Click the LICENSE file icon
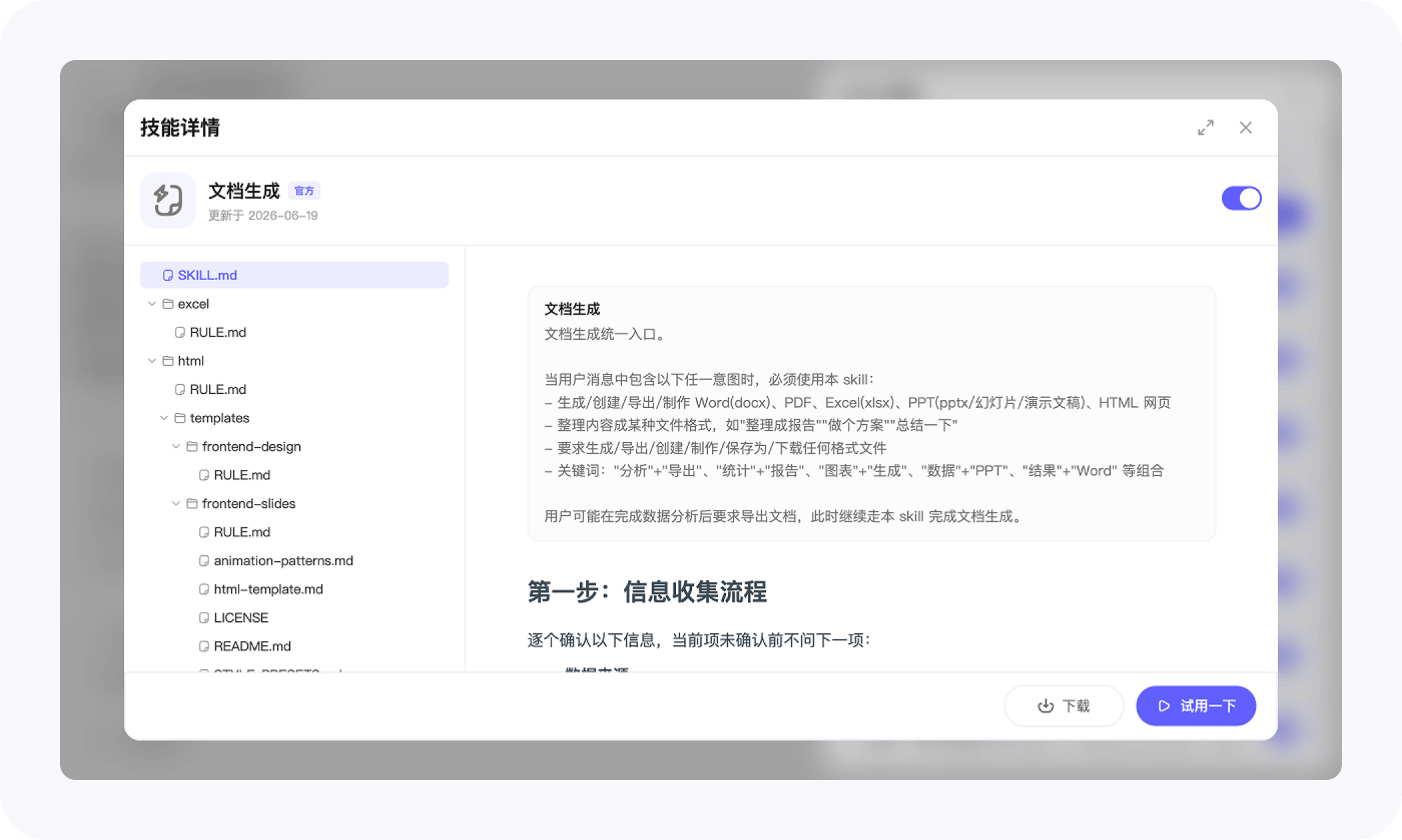Viewport: 1402px width, 840px height. 204,618
